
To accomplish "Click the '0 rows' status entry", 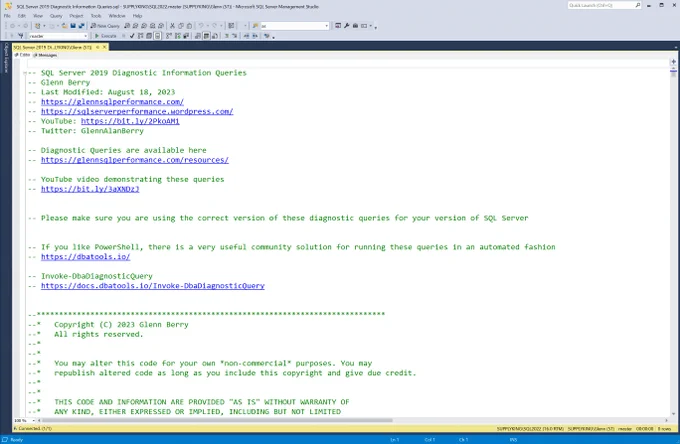I will click(x=664, y=429).
